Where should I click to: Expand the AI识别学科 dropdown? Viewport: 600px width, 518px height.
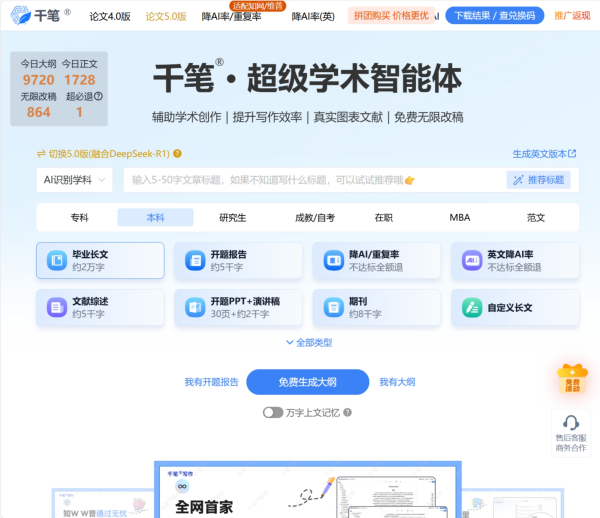(x=75, y=180)
